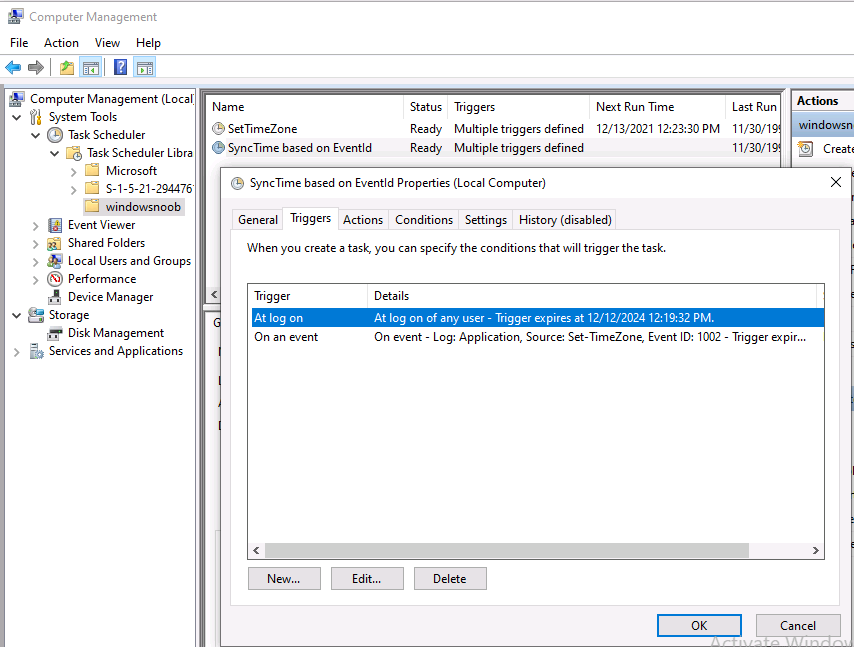Switch to the General tab

pos(258,219)
